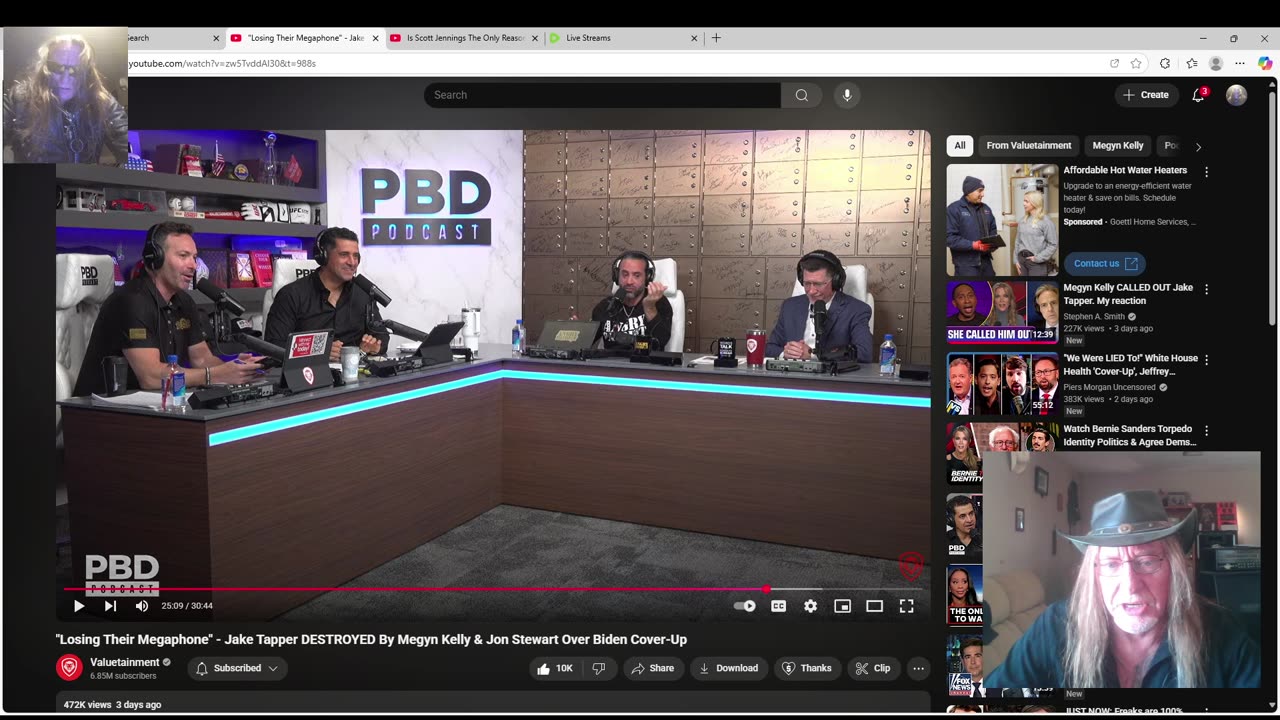Screen dimensions: 1280x720
Task: Open a new browser tab
Action: [x=716, y=38]
